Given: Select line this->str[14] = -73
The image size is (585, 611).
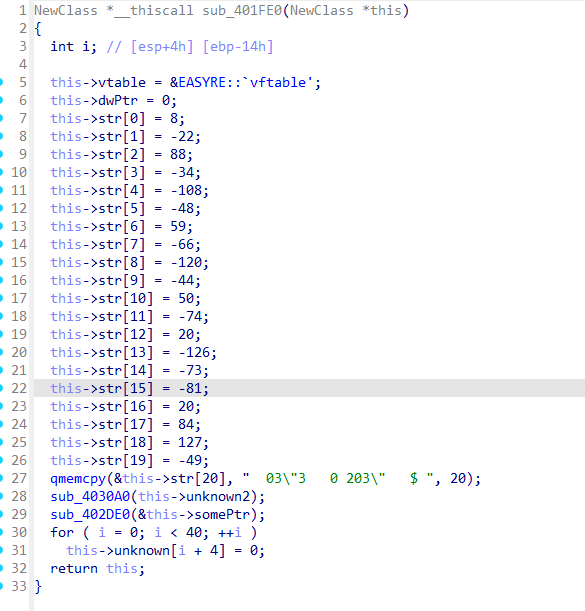Looking at the screenshot, I should click(x=129, y=370).
